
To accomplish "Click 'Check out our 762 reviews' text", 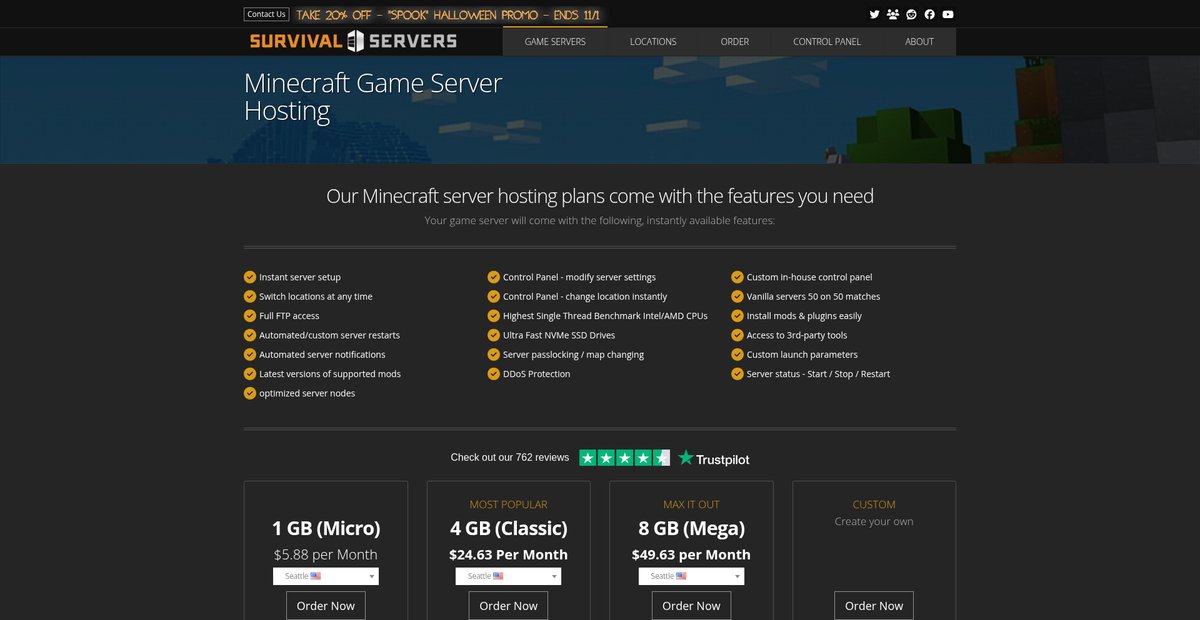I will pyautogui.click(x=510, y=457).
